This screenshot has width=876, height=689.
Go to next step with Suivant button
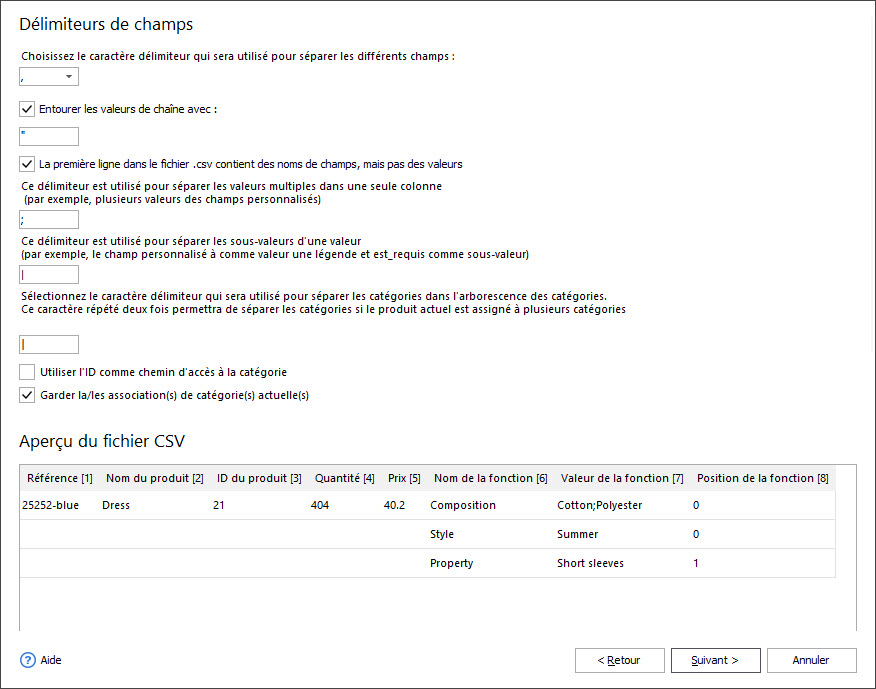716,661
